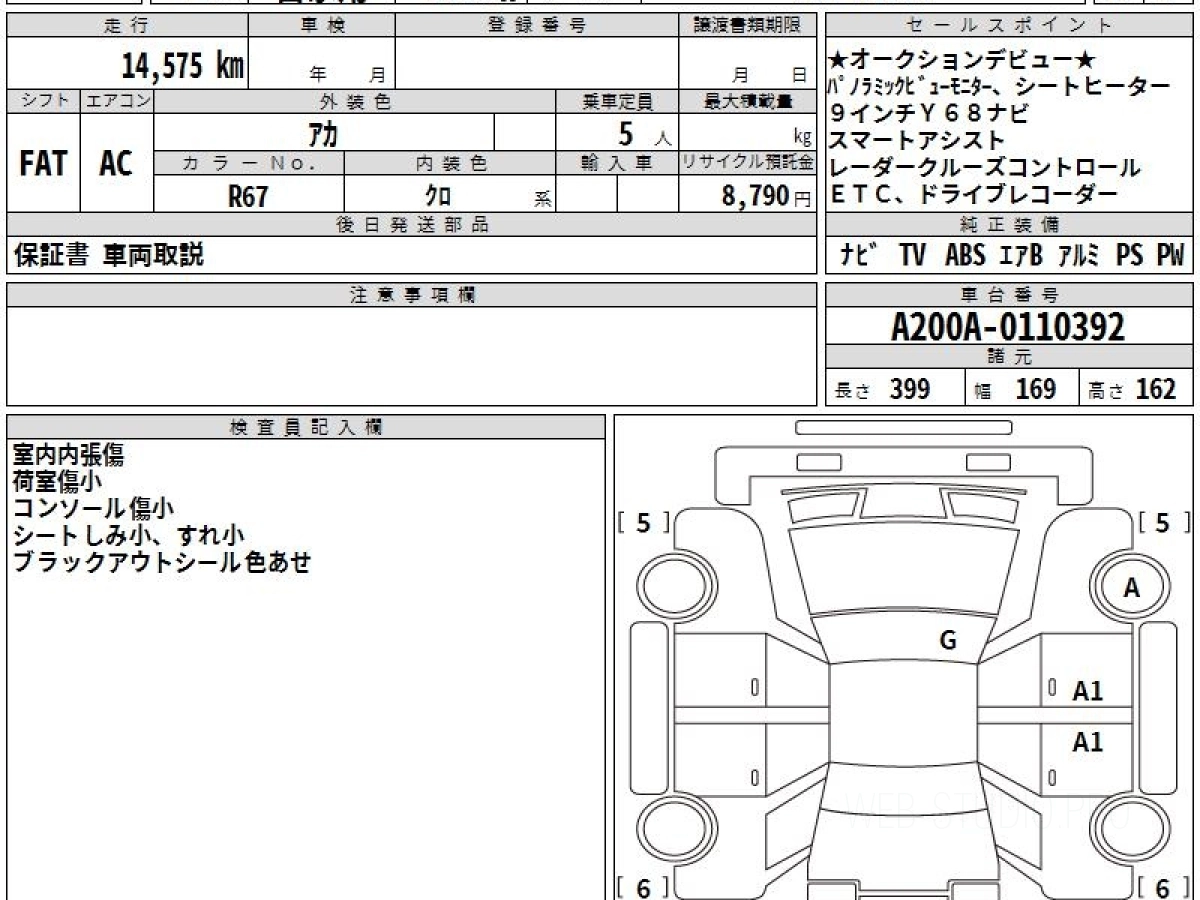Select the inspector note "コンソール傷小"
The width and height of the screenshot is (1200, 900).
pyautogui.click(x=93, y=509)
